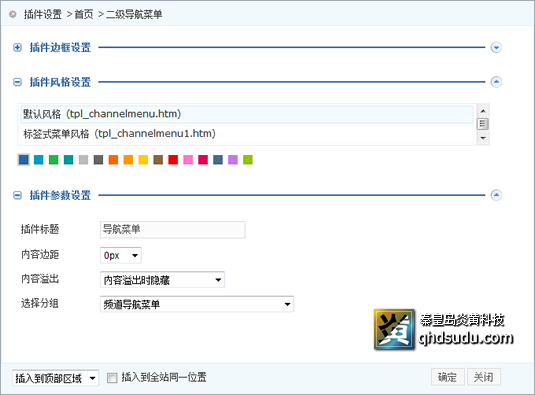Image resolution: width=535 pixels, height=395 pixels.
Task: Choose the dark gray color swatch
Action: [x=98, y=160]
